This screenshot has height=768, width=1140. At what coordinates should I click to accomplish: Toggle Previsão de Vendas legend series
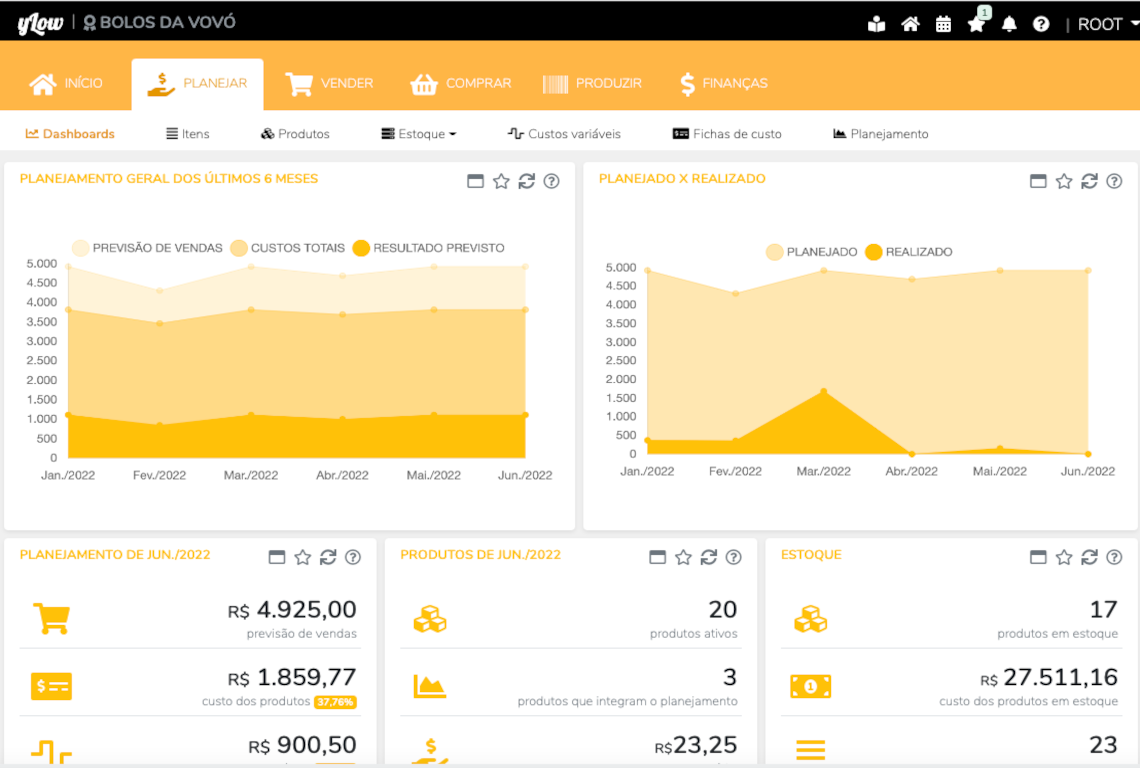point(147,248)
